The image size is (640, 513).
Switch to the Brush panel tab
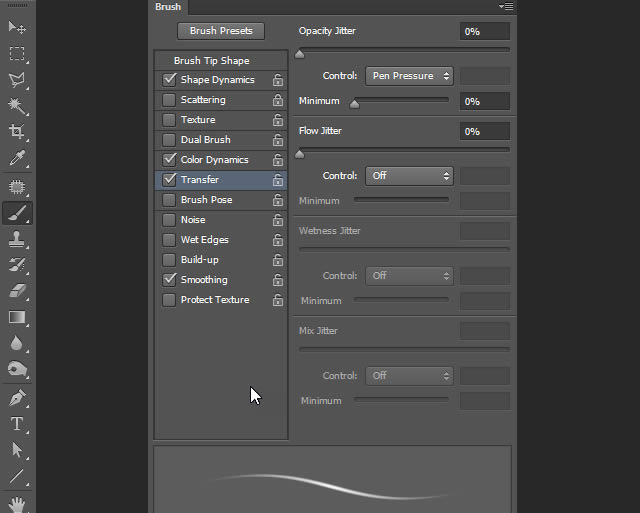tap(168, 7)
